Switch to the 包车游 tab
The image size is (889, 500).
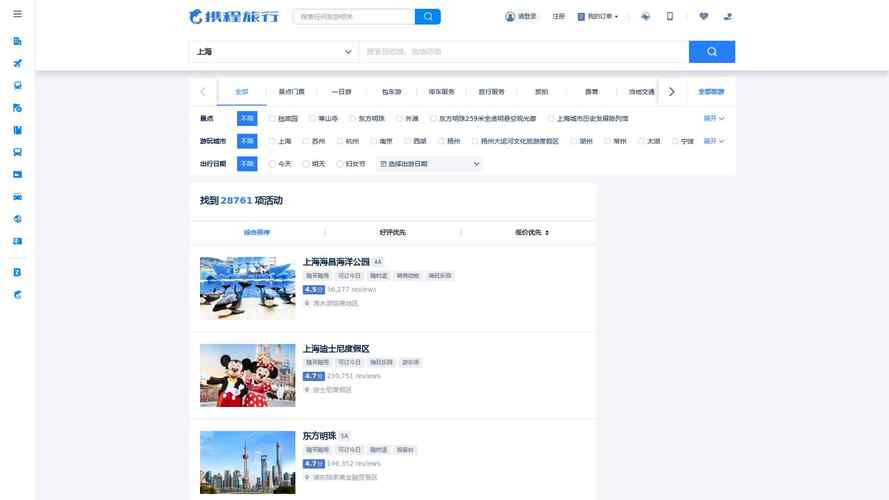391,91
